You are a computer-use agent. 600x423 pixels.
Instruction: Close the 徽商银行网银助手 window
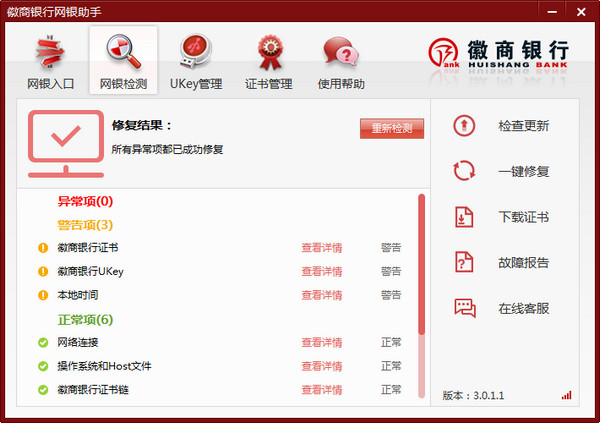(581, 12)
